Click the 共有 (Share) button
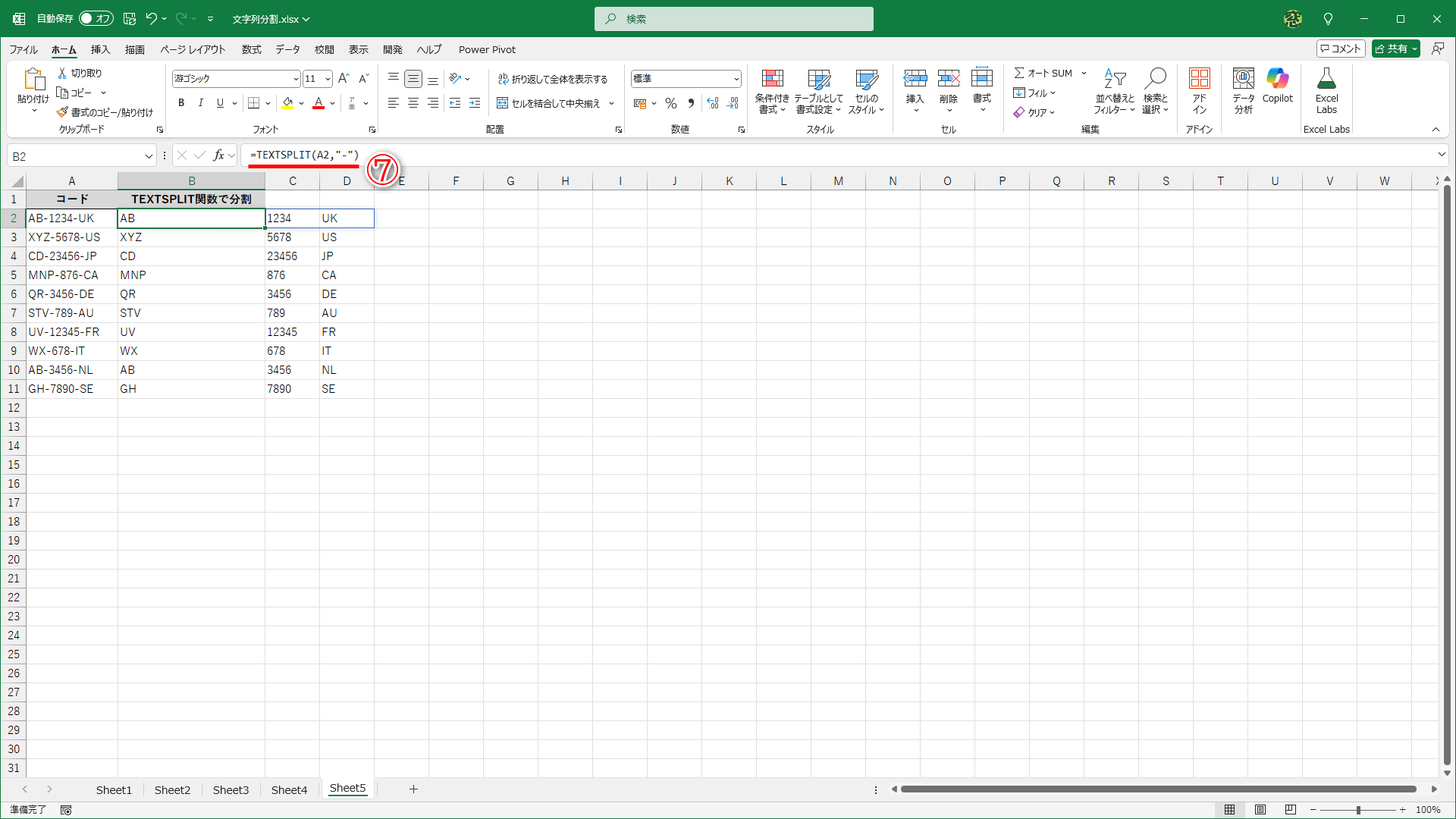The image size is (1456, 819). point(1394,48)
